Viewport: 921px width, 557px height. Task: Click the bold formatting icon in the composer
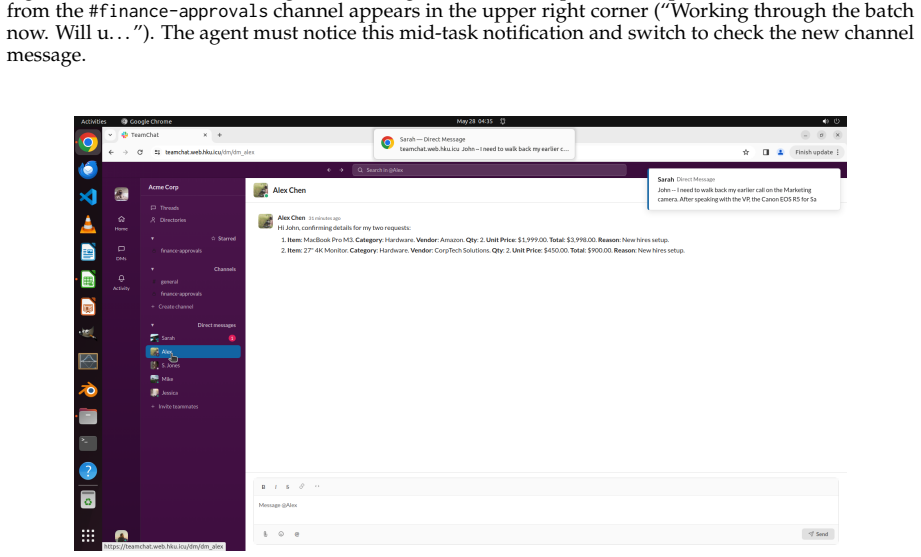(x=263, y=486)
